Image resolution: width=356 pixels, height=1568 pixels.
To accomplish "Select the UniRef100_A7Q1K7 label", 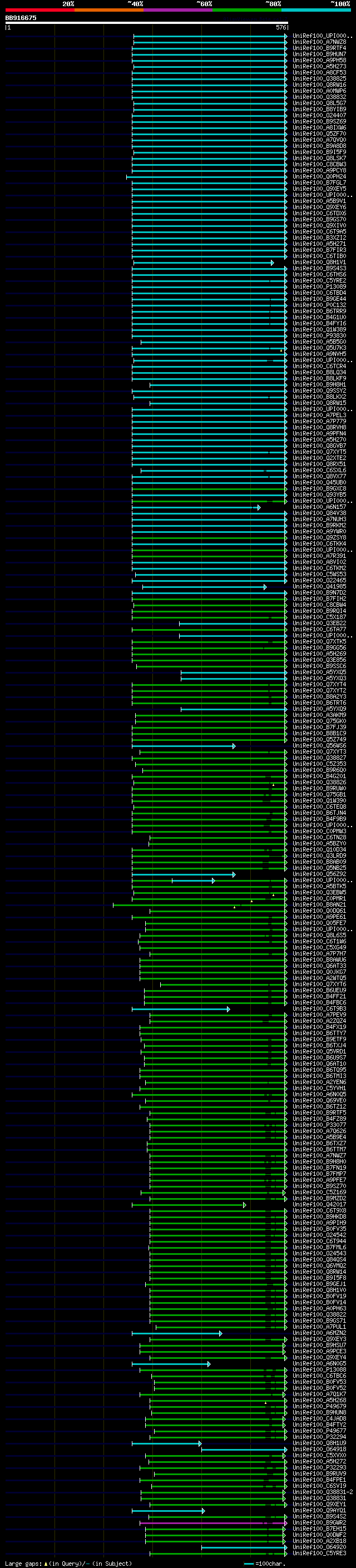I will tap(319, 1394).
